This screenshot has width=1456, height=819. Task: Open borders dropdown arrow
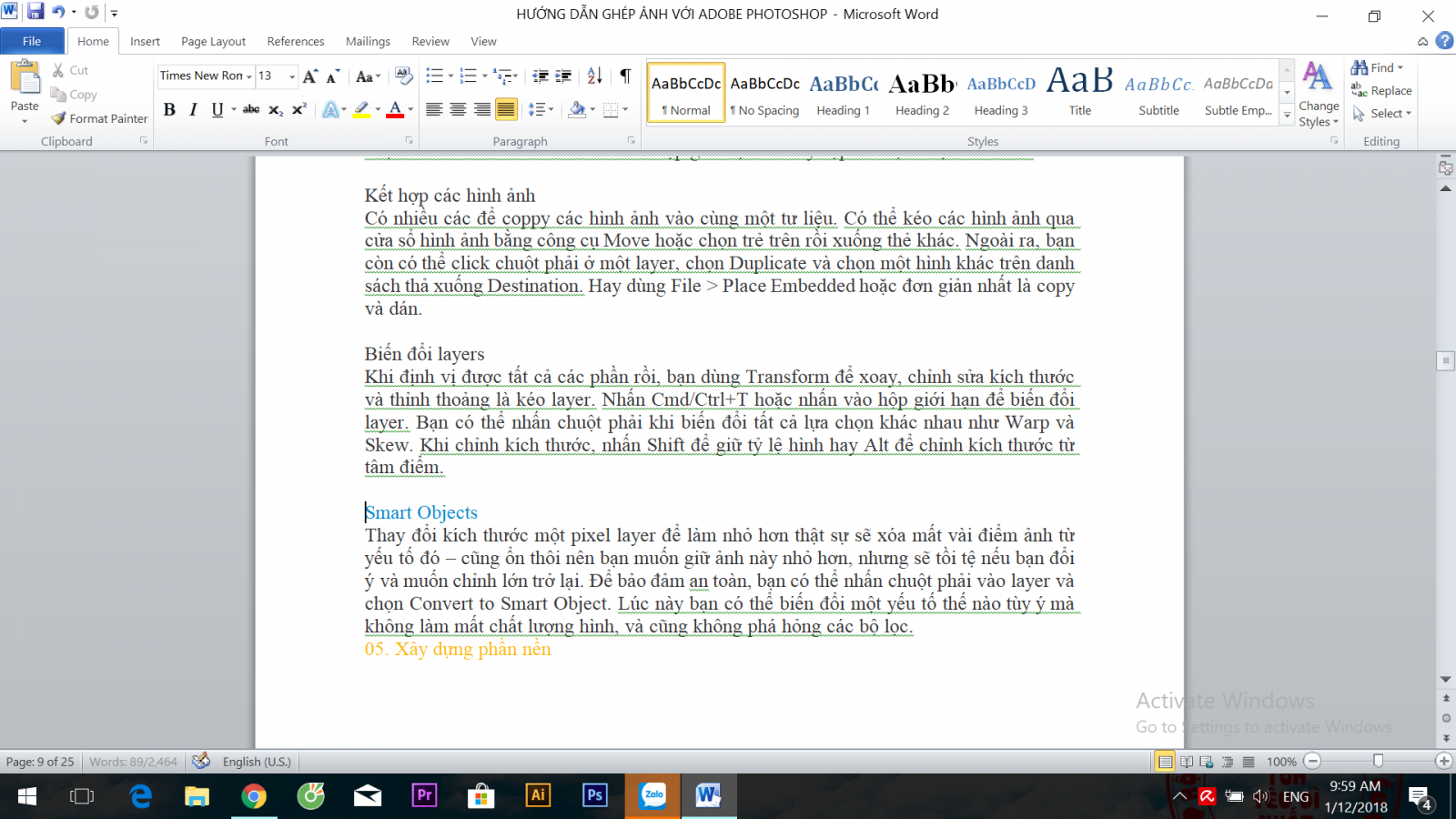click(x=625, y=109)
